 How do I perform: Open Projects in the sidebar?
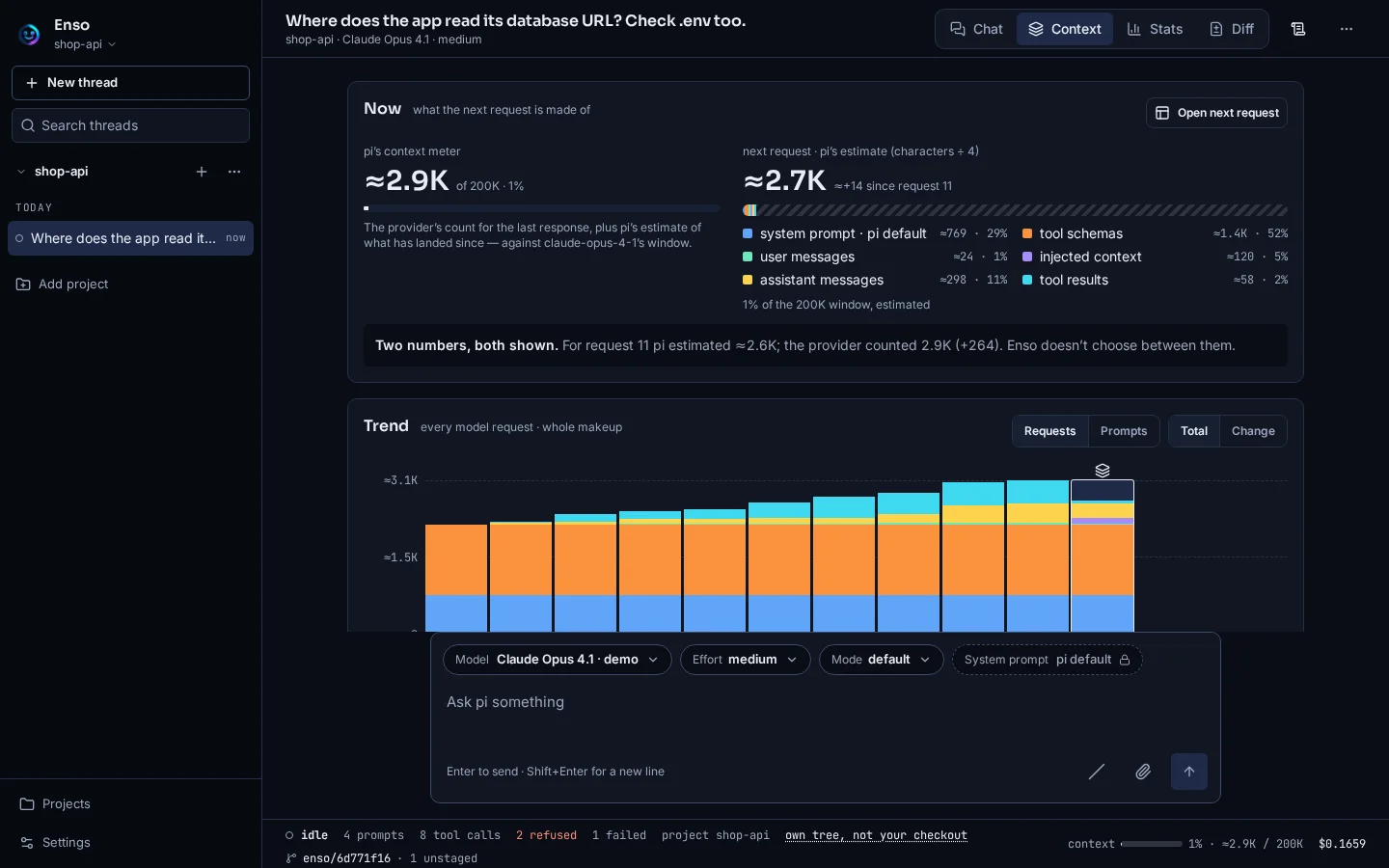coord(130,804)
